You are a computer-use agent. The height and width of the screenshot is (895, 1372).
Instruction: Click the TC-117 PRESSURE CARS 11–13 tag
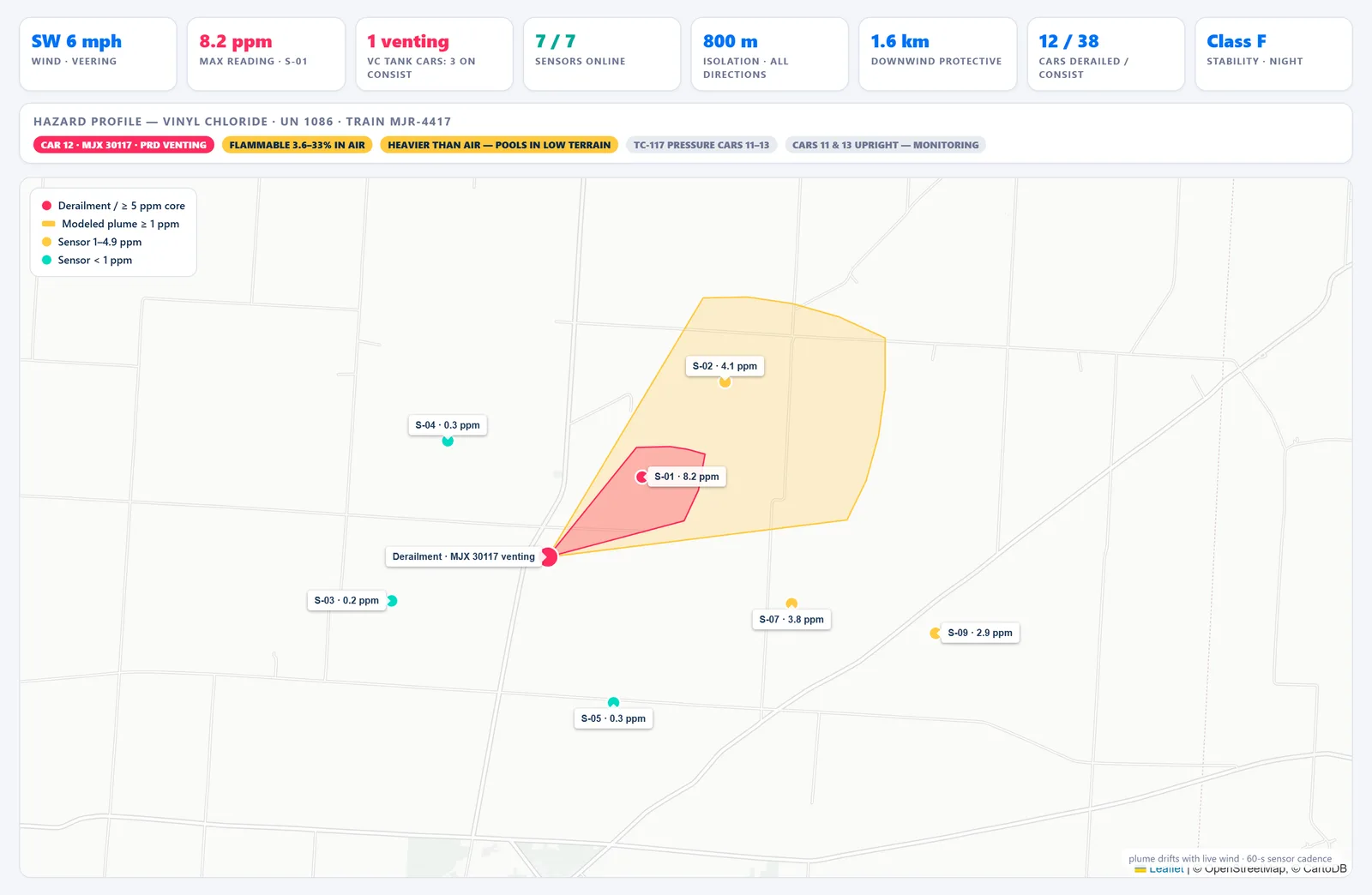pos(701,145)
